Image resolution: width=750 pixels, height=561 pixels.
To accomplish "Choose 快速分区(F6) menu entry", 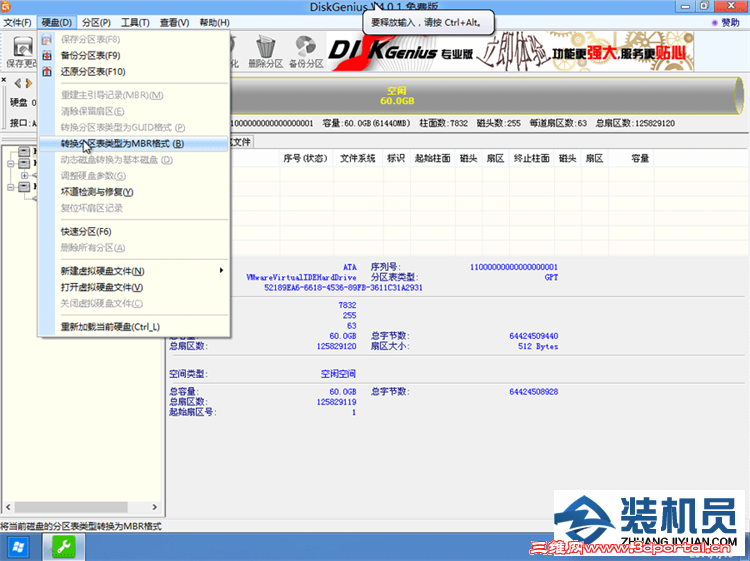I will point(133,231).
